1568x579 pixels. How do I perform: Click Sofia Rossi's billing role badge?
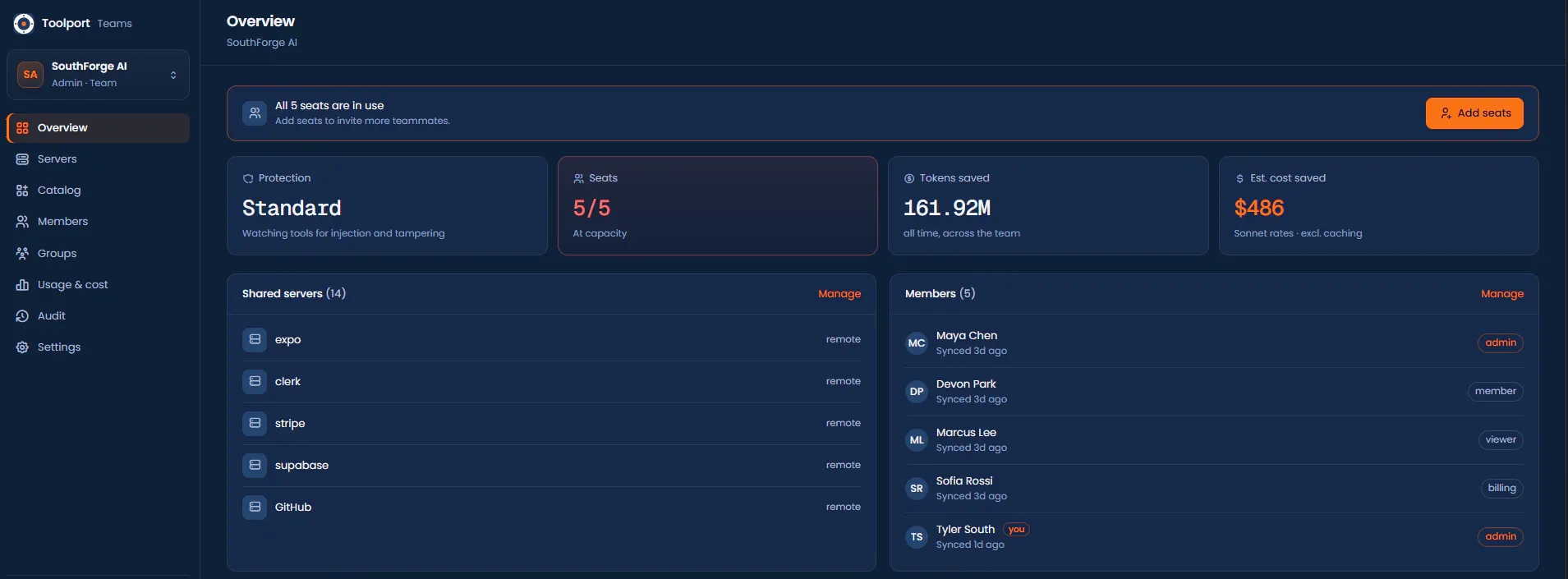(1502, 489)
